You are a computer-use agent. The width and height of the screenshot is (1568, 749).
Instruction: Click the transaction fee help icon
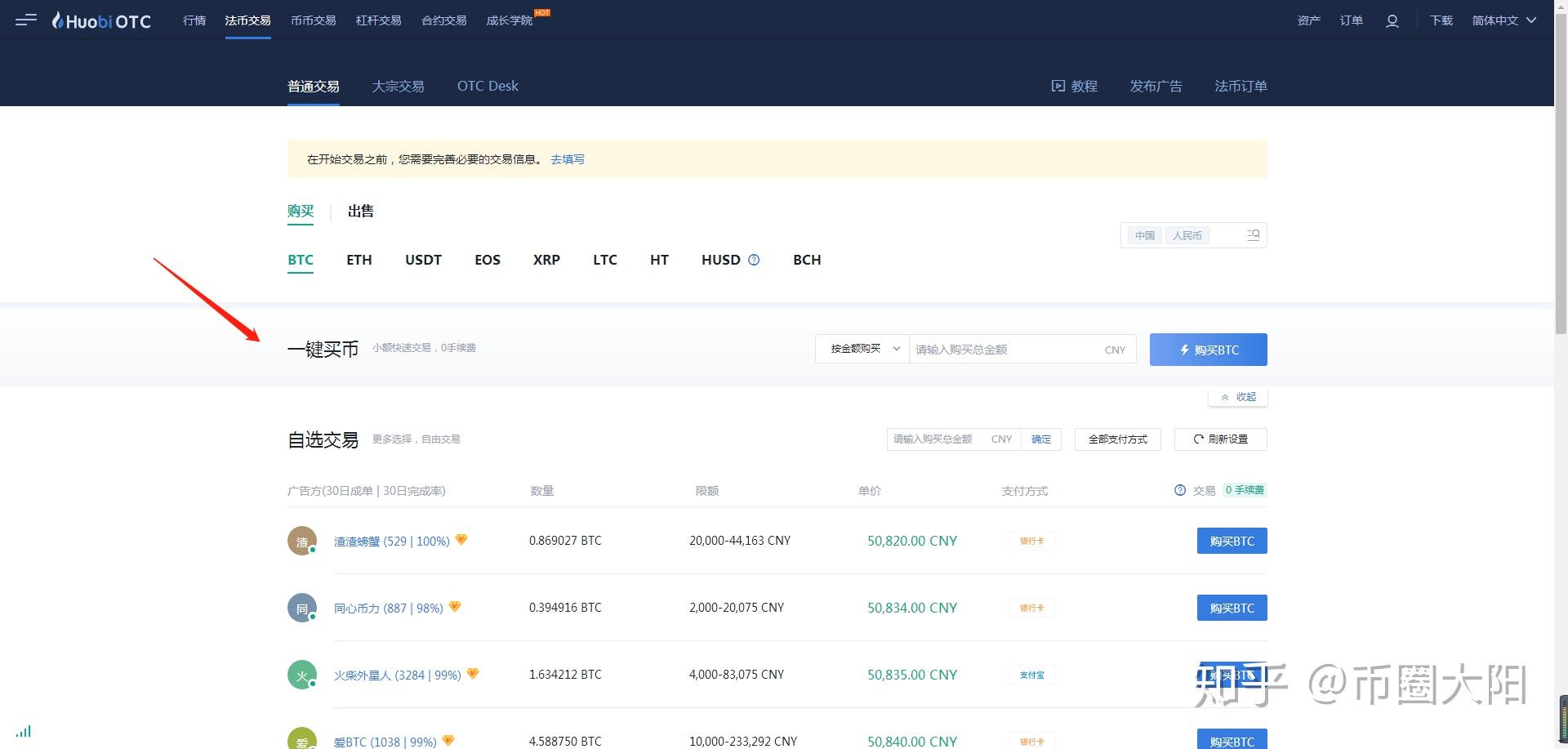tap(1179, 490)
